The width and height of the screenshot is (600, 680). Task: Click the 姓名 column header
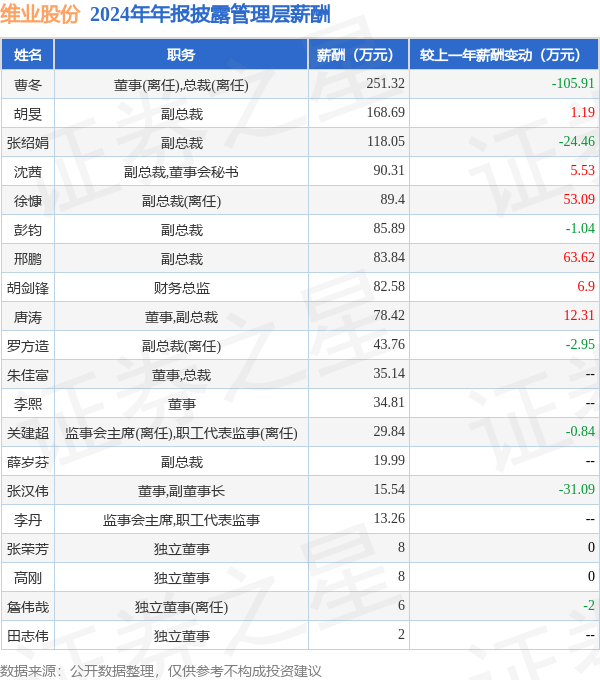tap(28, 55)
